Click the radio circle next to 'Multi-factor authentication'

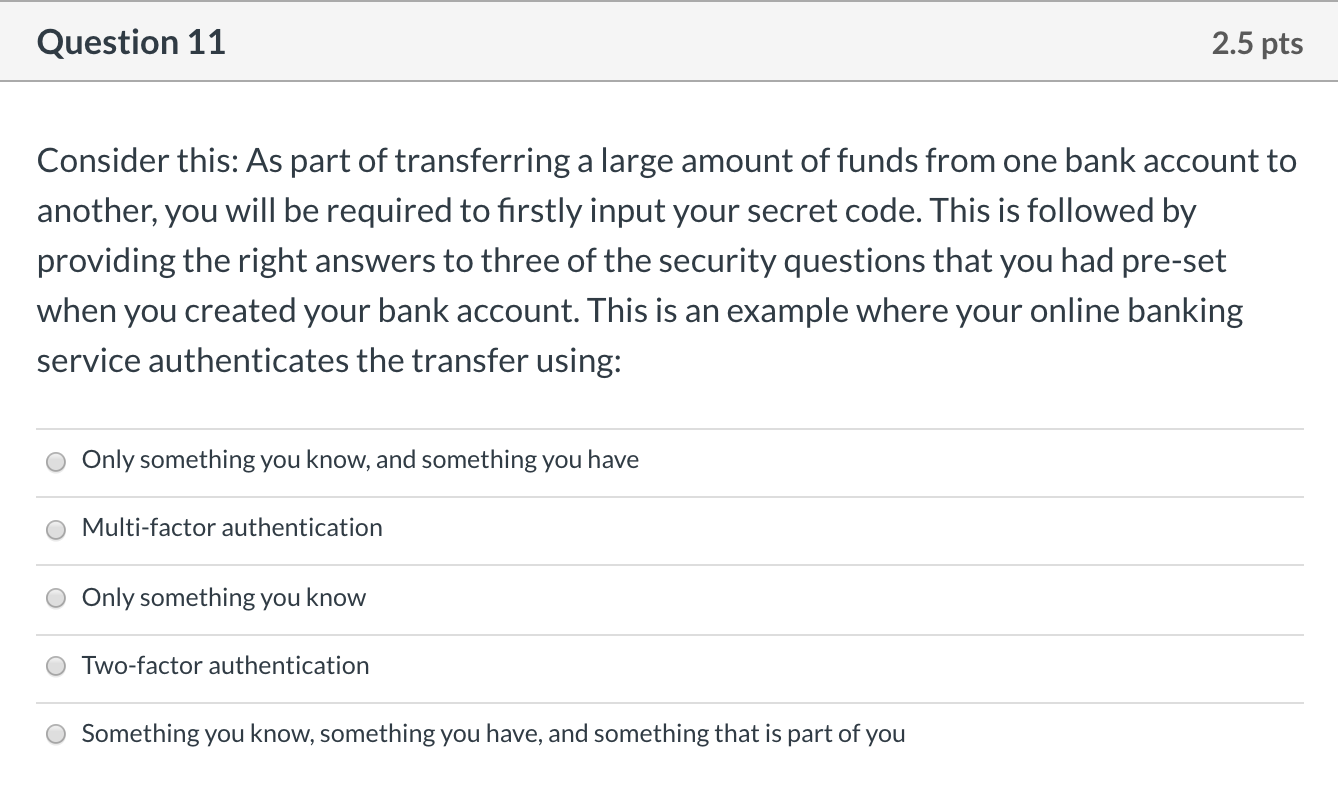[56, 530]
